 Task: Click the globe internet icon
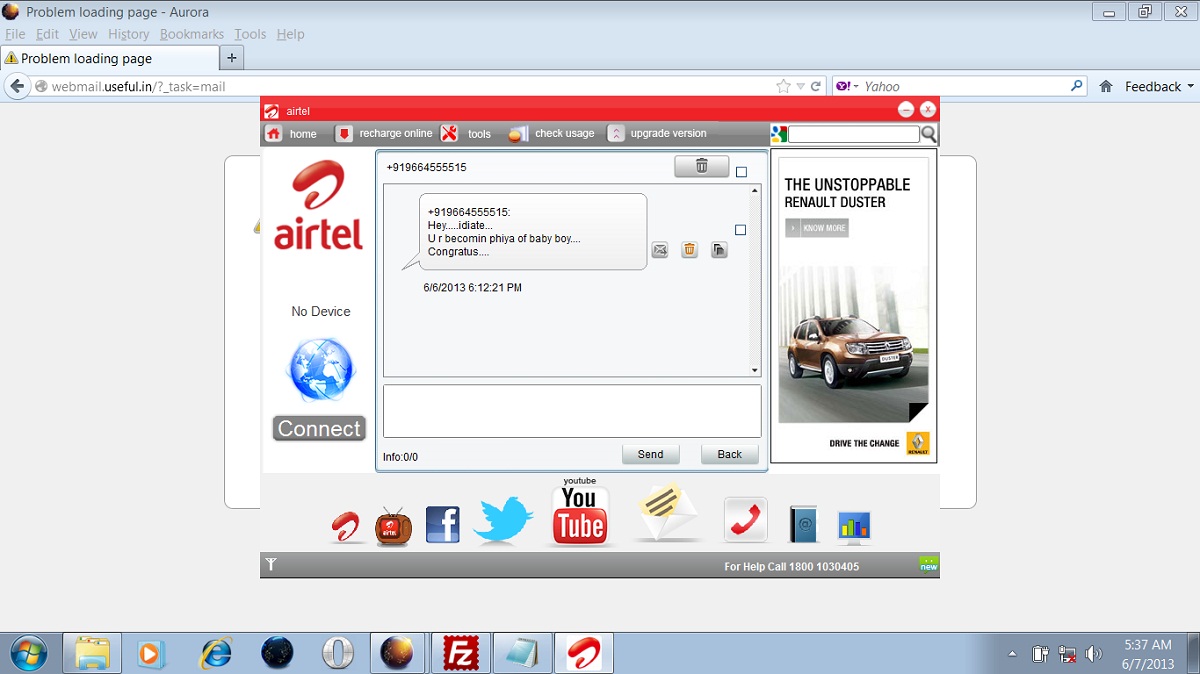click(320, 370)
